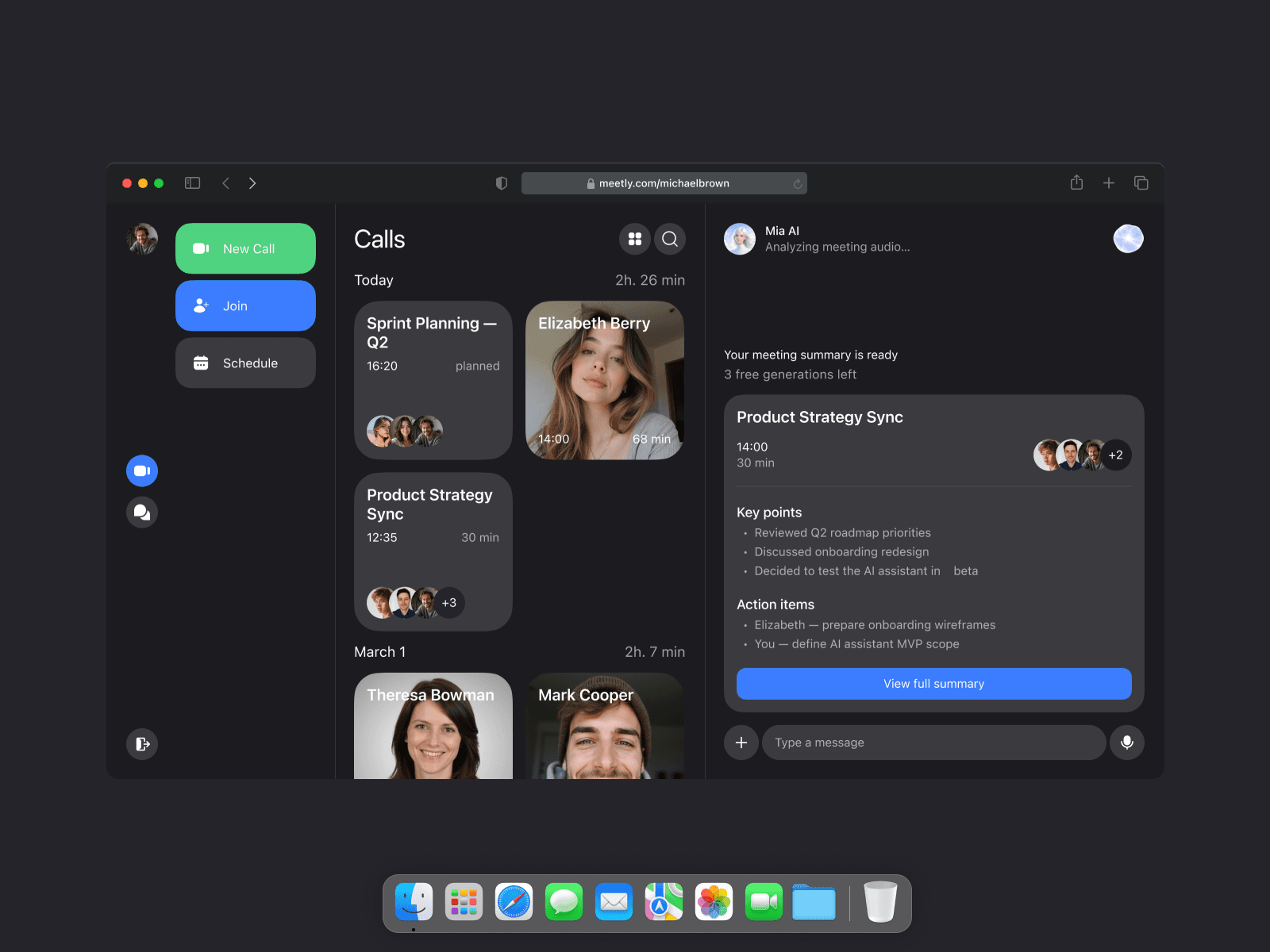The height and width of the screenshot is (952, 1270).
Task: Click the Join button
Action: (x=245, y=306)
